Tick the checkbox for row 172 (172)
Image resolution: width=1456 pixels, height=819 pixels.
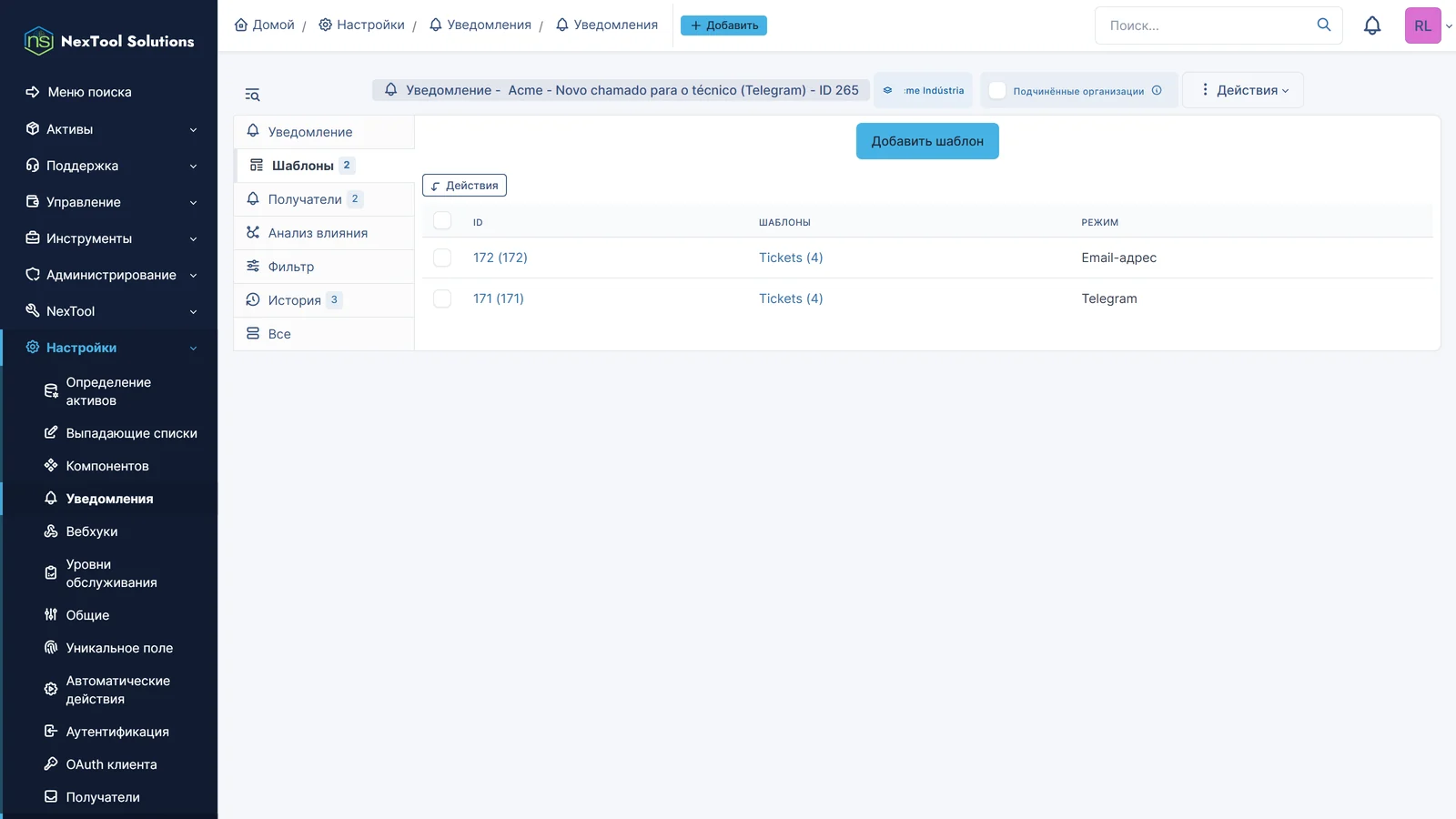(442, 258)
